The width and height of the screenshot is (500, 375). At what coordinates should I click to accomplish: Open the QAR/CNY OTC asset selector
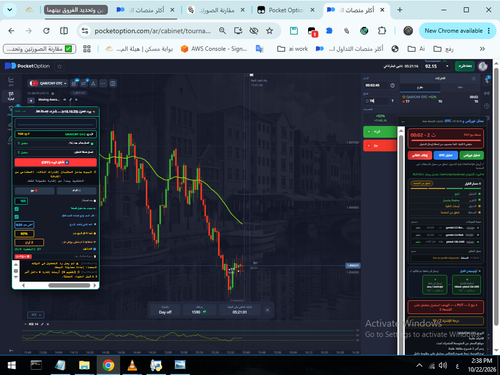(x=48, y=83)
